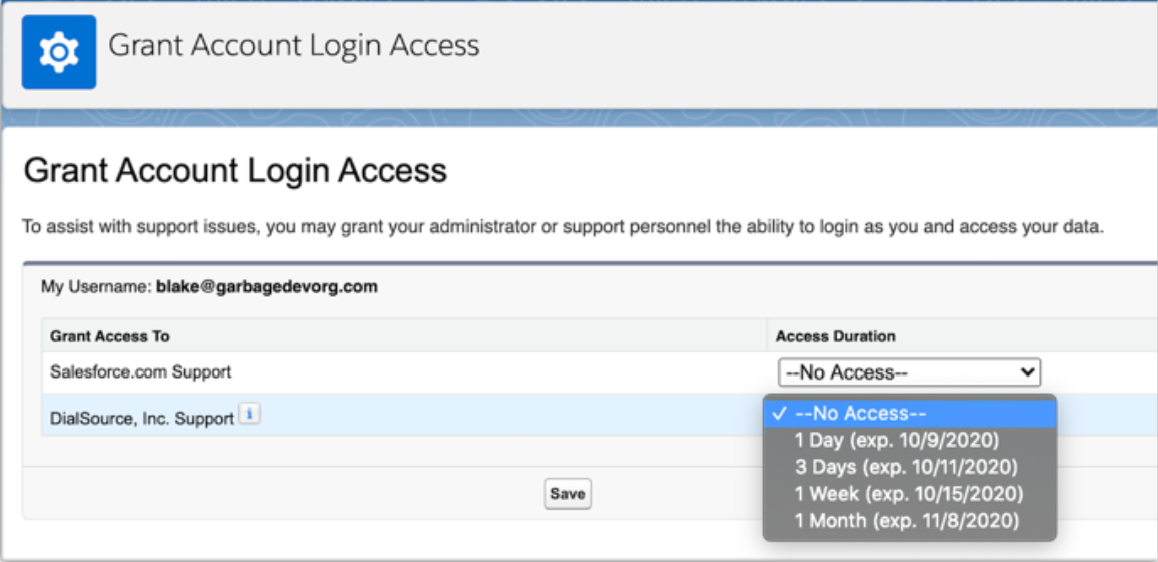Click the checkmark next to the highlighted --No Access-- option

(779, 414)
